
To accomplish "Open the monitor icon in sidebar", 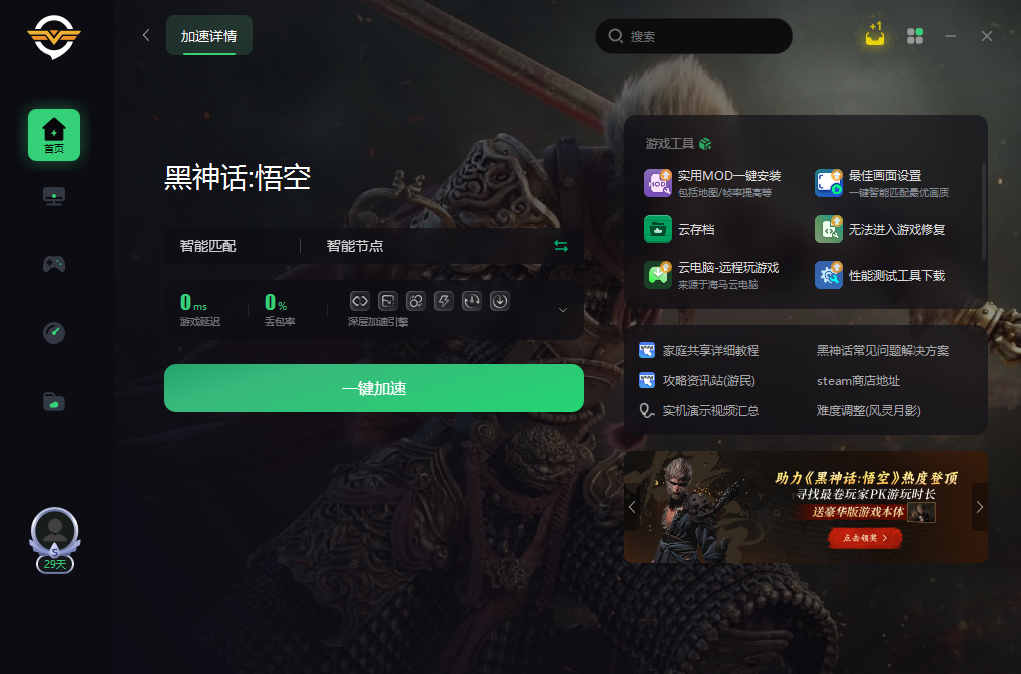I will (x=53, y=196).
